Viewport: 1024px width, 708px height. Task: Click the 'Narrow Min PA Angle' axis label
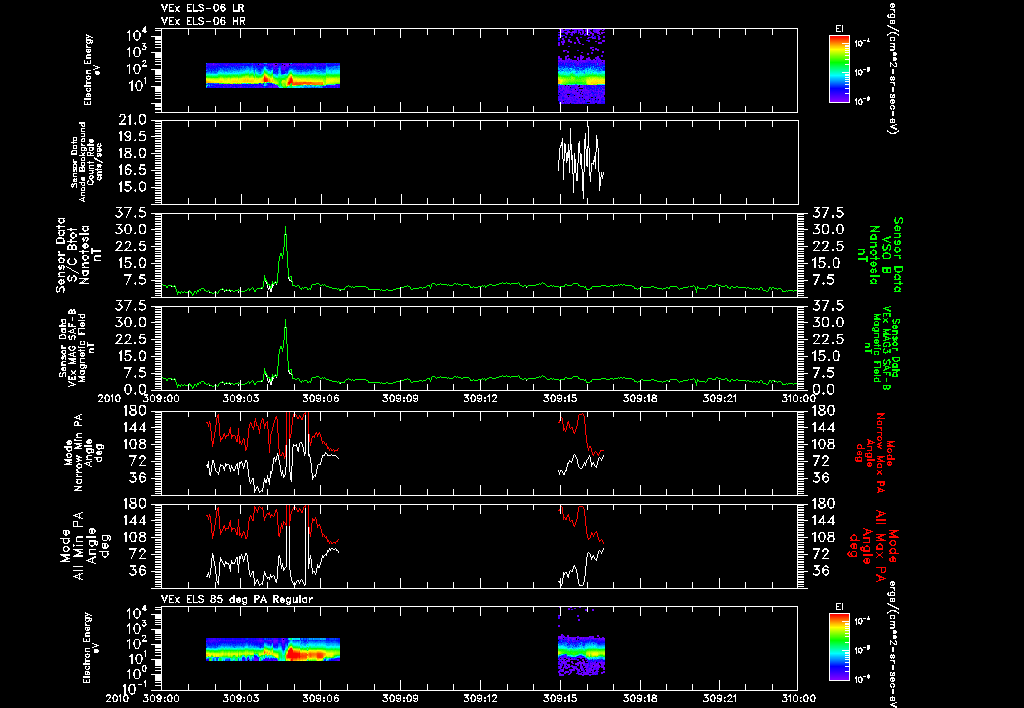coord(84,452)
